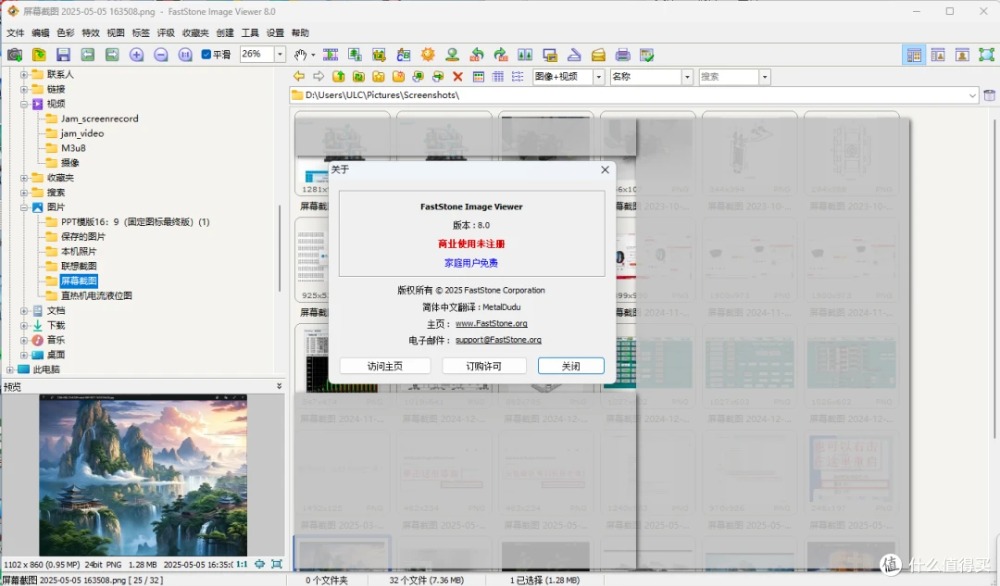Open the 26% zoom level dropdown
Screen dimensions: 1000x586
coord(279,55)
